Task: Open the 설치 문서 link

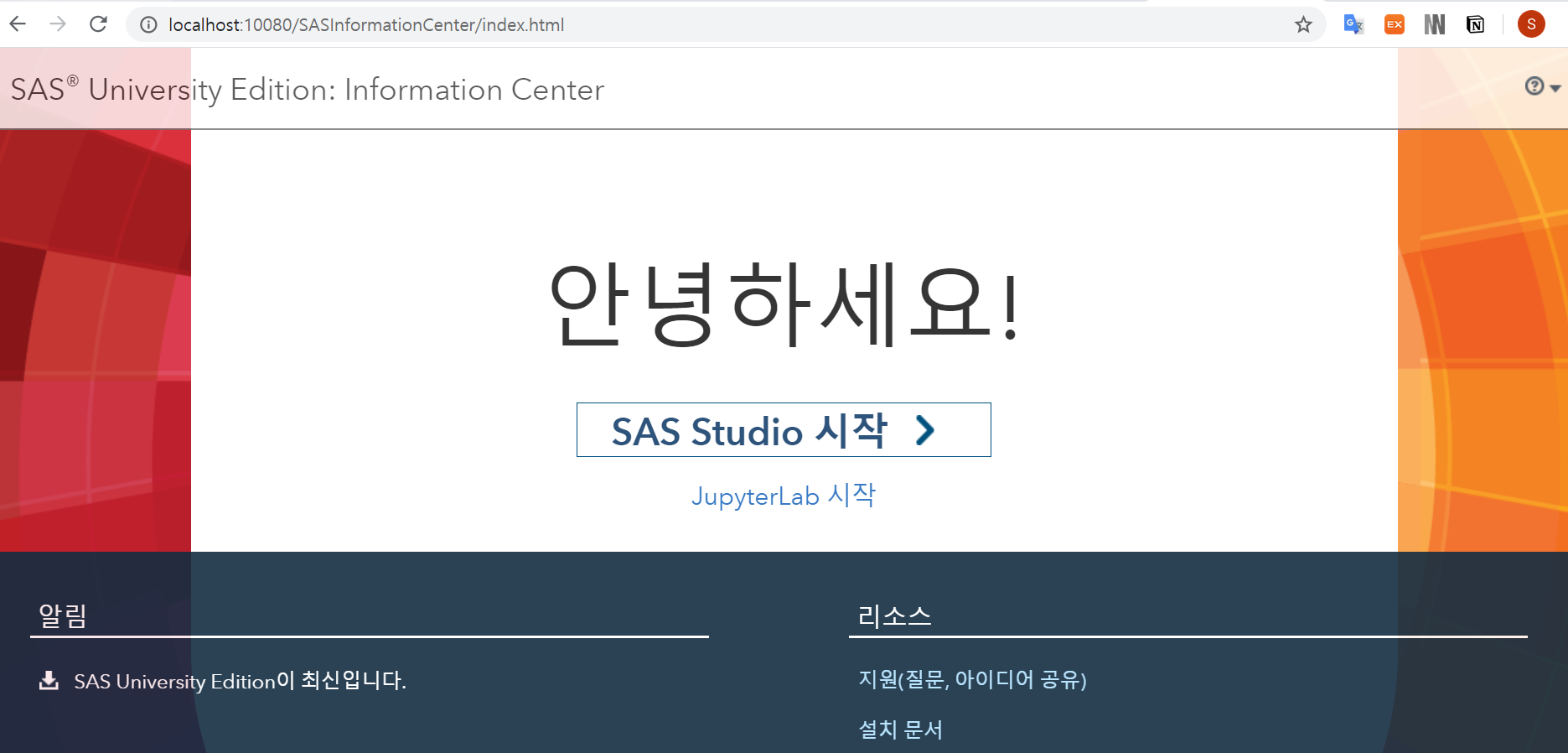Action: point(901,730)
